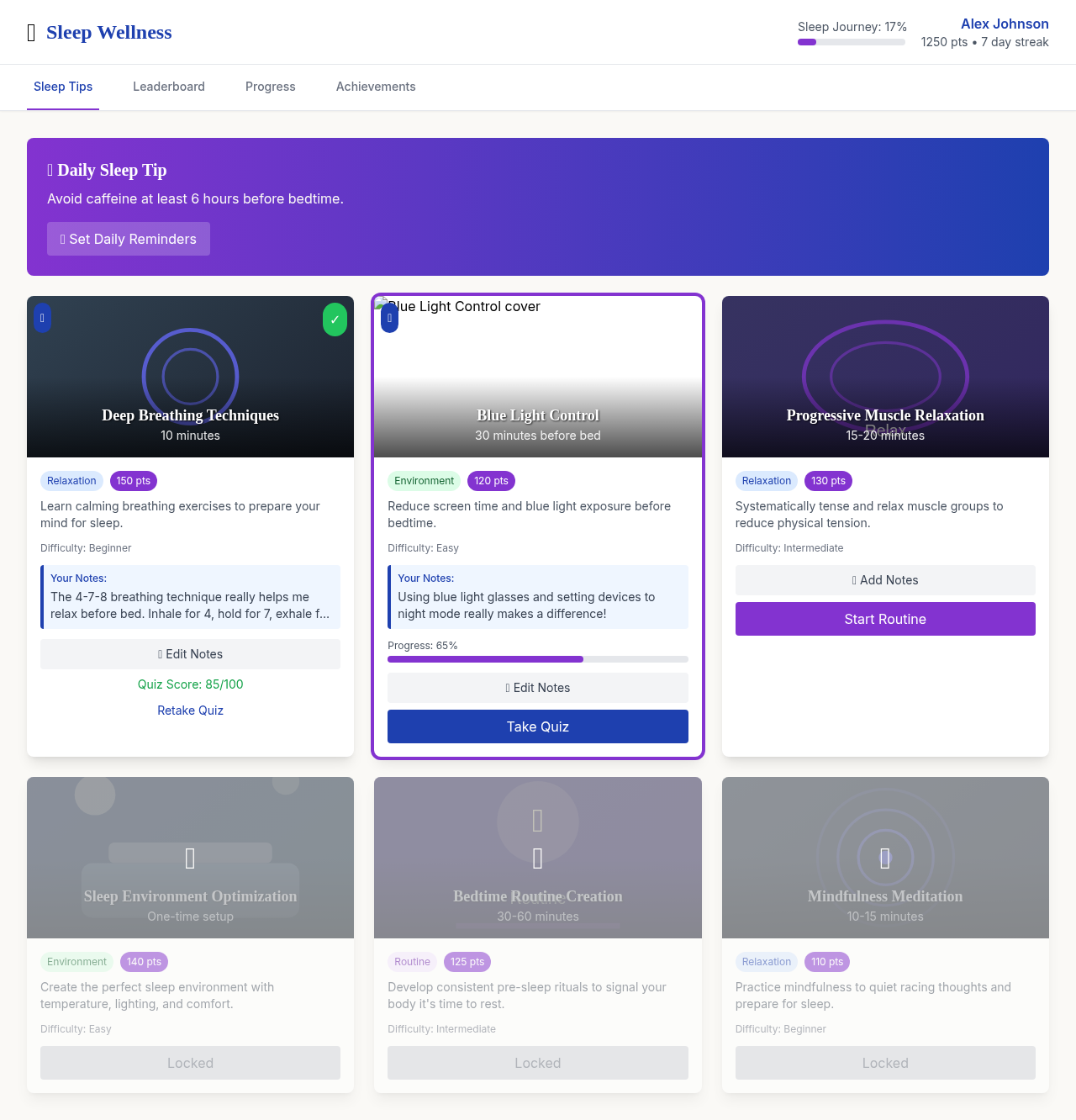Click lock icon on Sleep Environment Optimization

pyautogui.click(x=190, y=858)
